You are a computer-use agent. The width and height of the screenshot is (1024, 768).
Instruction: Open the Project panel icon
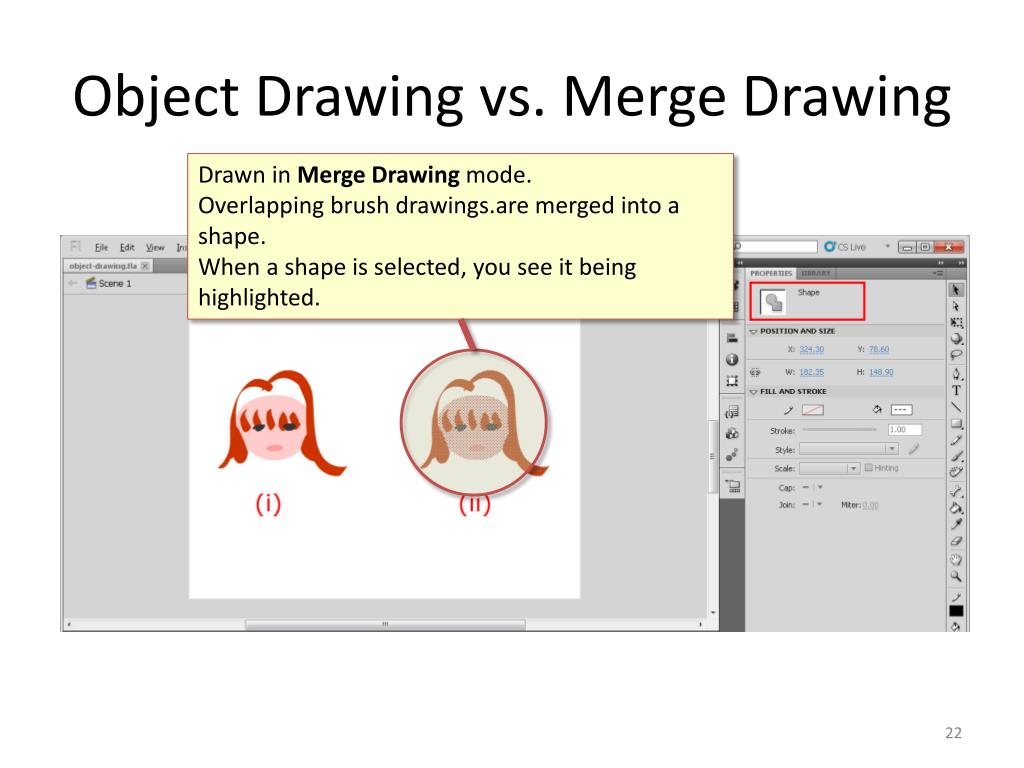[x=733, y=487]
